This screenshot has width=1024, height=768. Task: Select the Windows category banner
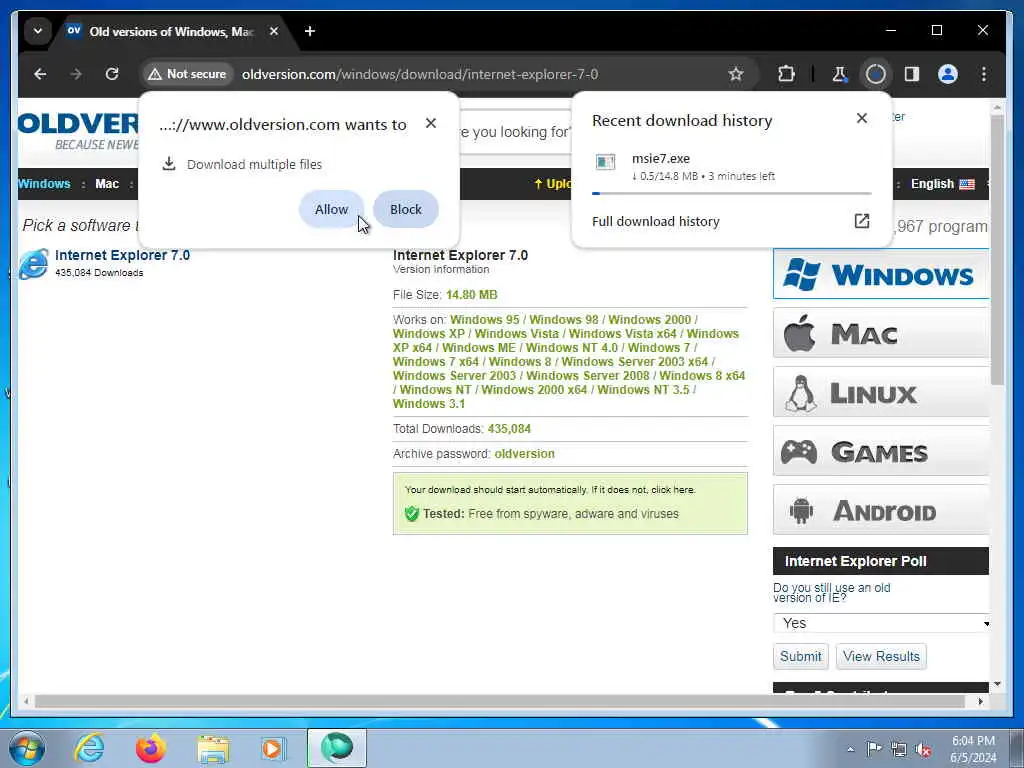coord(880,274)
